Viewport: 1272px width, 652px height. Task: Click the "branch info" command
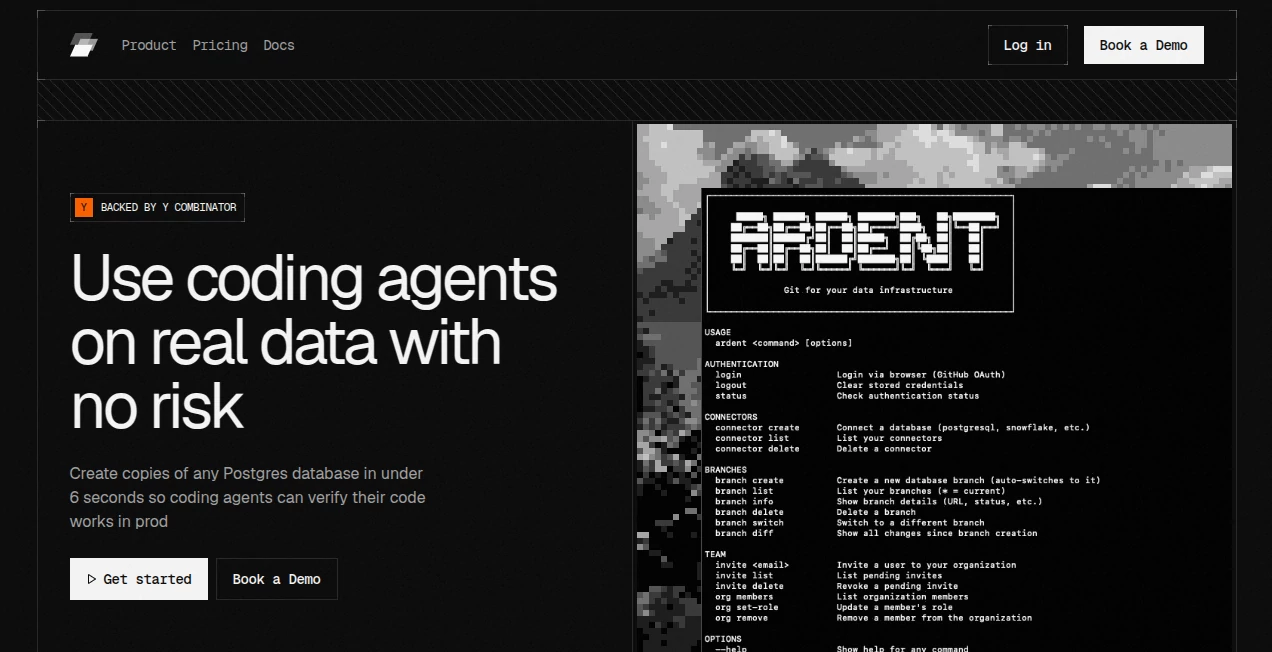744,502
